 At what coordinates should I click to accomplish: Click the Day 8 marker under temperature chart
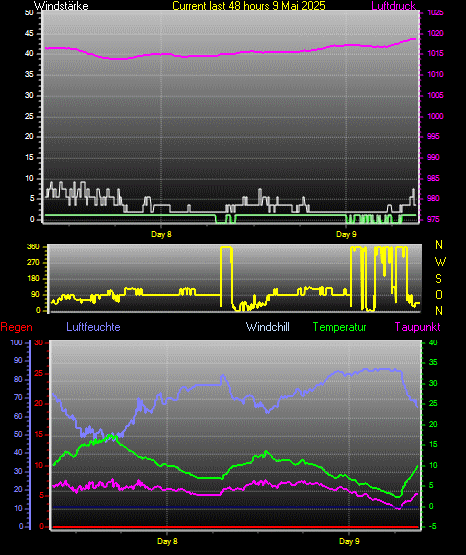click(x=167, y=541)
